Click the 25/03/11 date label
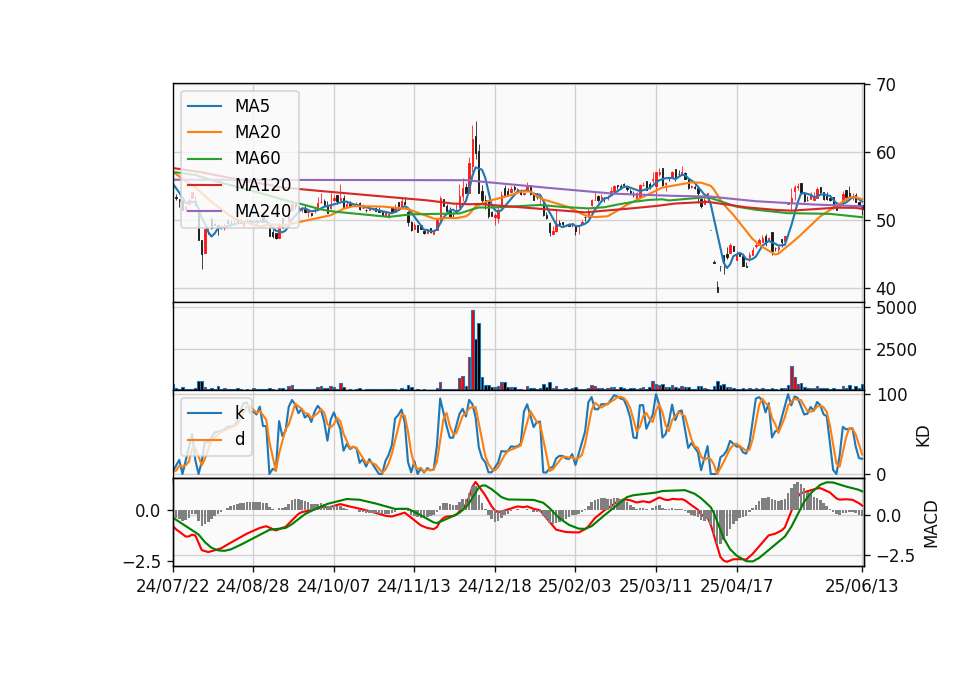 click(656, 586)
